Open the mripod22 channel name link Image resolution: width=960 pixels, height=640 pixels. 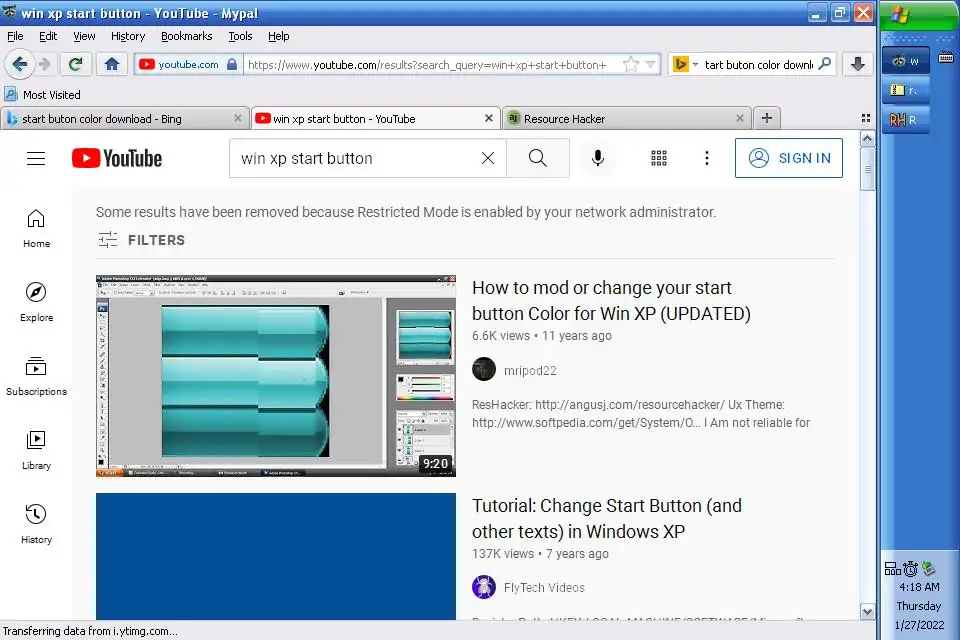(x=530, y=371)
